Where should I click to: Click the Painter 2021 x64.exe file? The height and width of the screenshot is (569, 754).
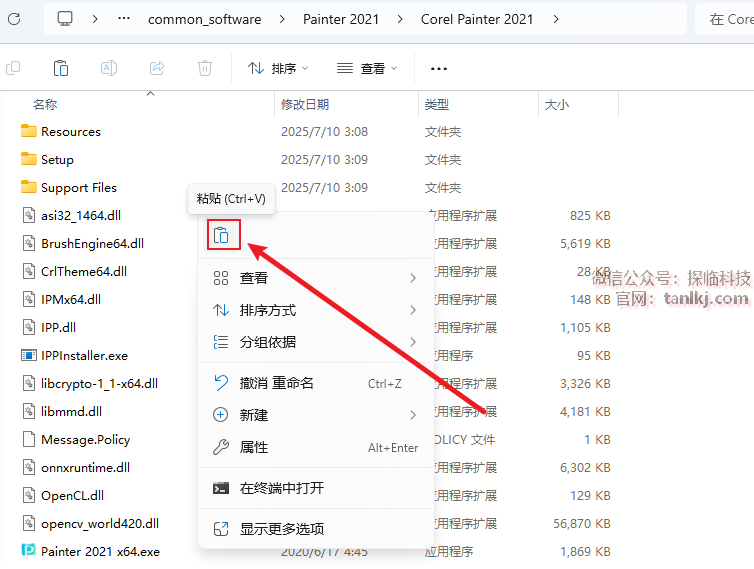pyautogui.click(x=99, y=551)
